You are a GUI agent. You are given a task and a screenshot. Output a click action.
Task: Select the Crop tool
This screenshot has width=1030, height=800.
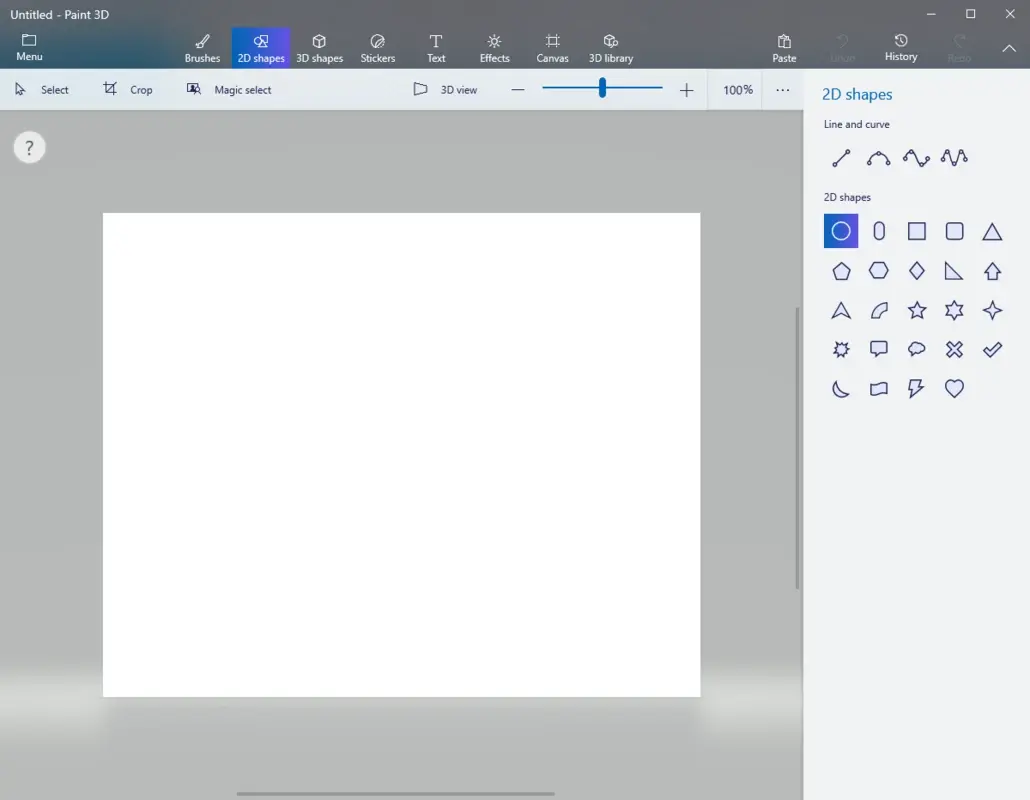point(128,89)
